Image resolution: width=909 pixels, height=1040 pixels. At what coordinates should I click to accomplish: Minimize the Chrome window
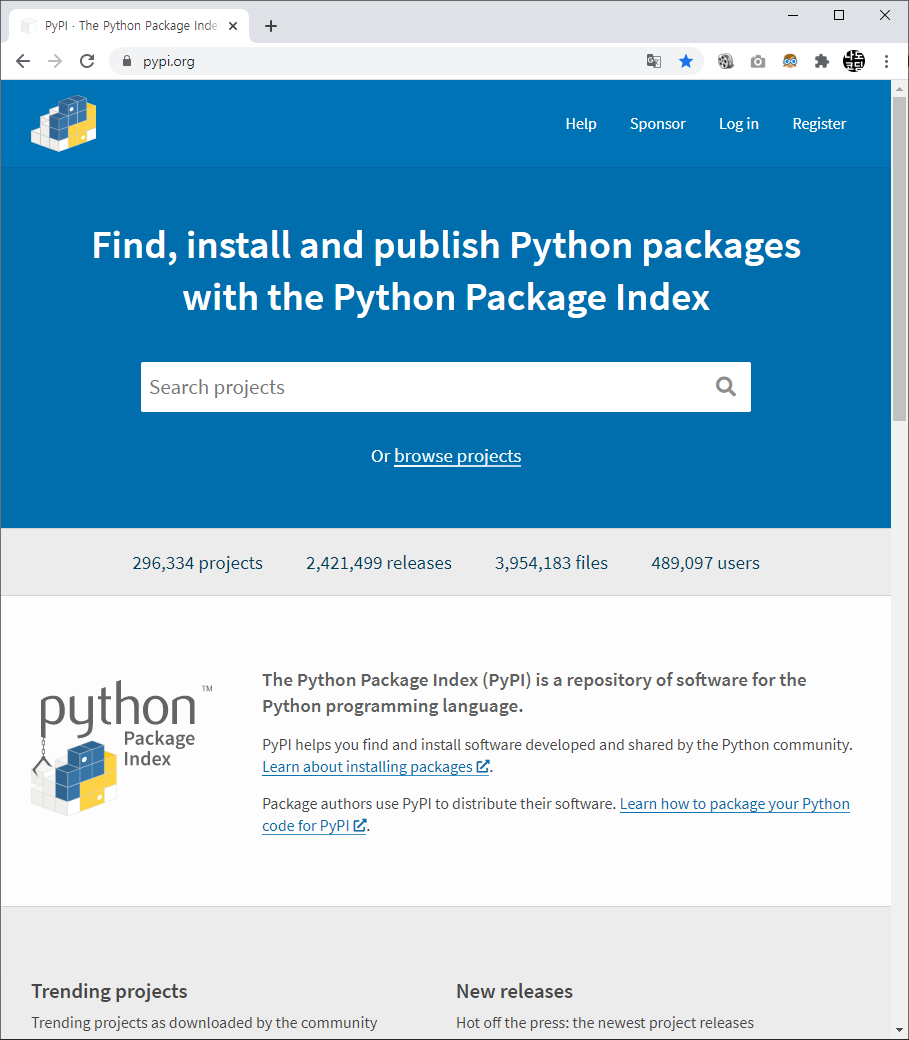(x=793, y=15)
